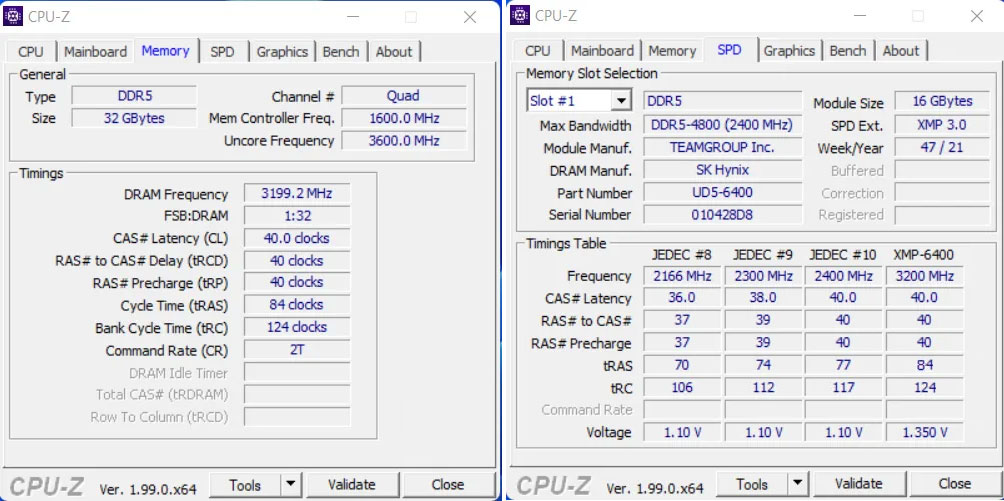The width and height of the screenshot is (1004, 501).
Task: Click Close button in left CPU-Z window
Action: point(448,485)
